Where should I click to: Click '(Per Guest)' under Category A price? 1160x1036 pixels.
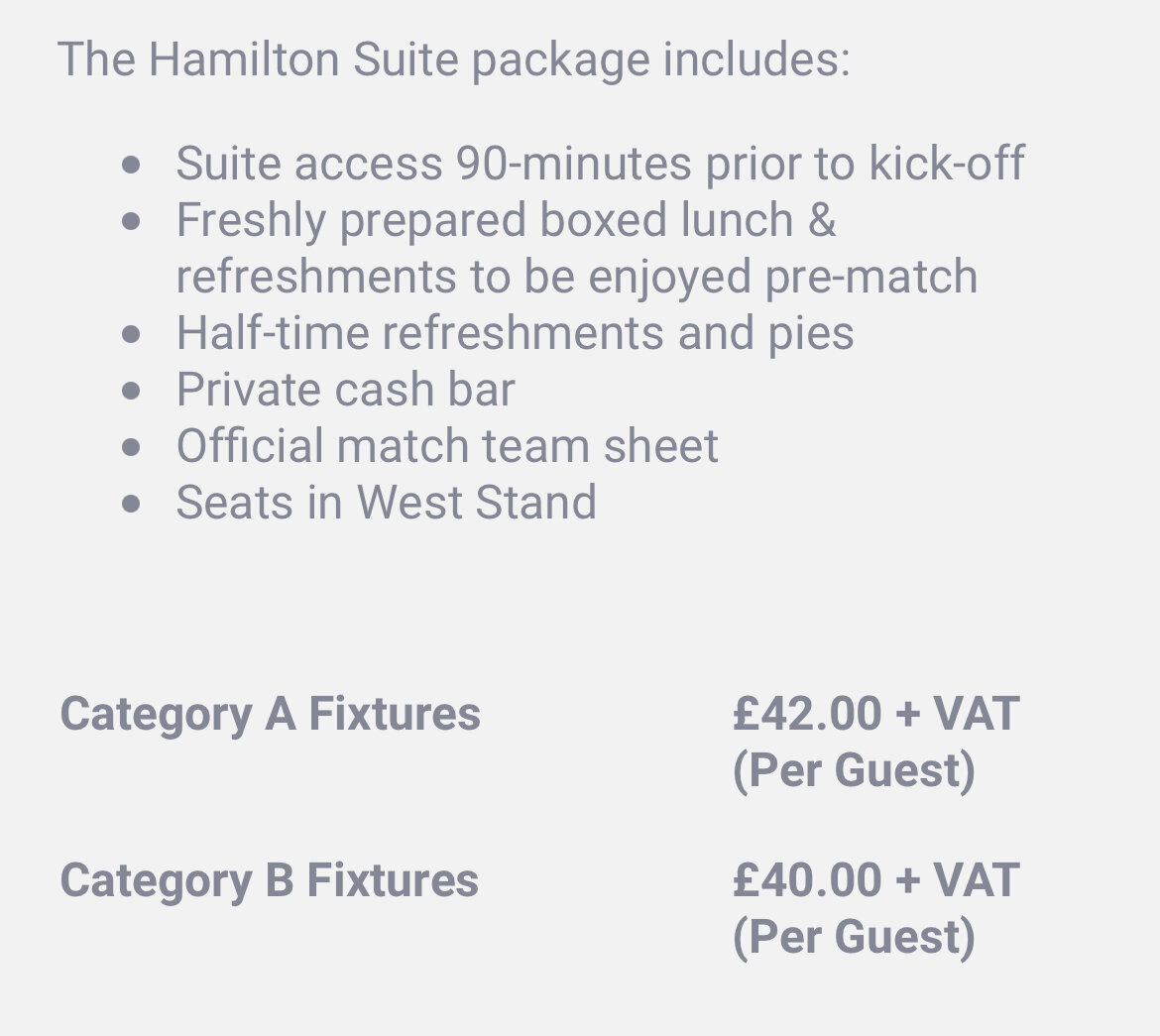[x=854, y=771]
